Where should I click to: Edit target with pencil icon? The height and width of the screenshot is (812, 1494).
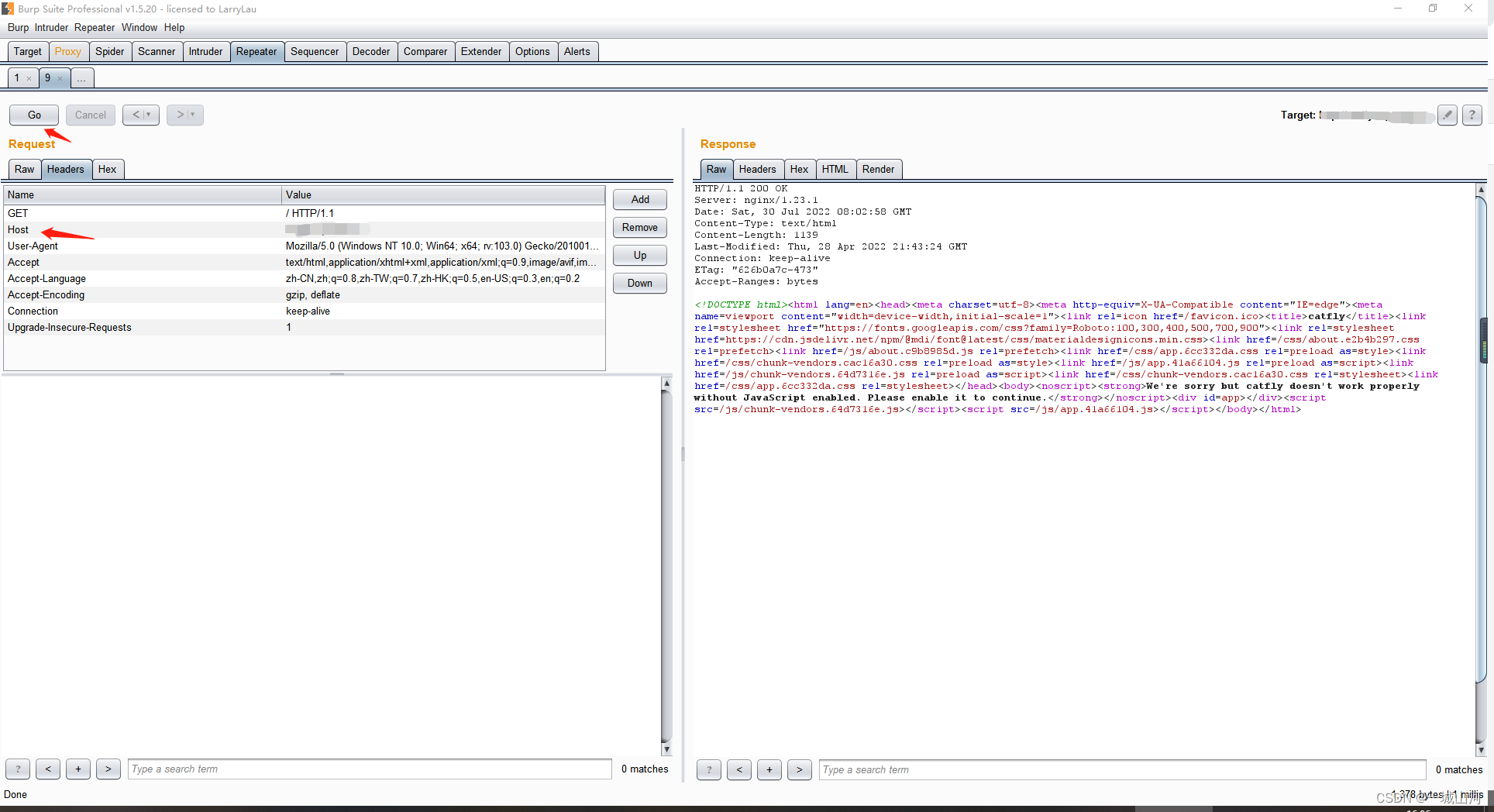(x=1447, y=115)
